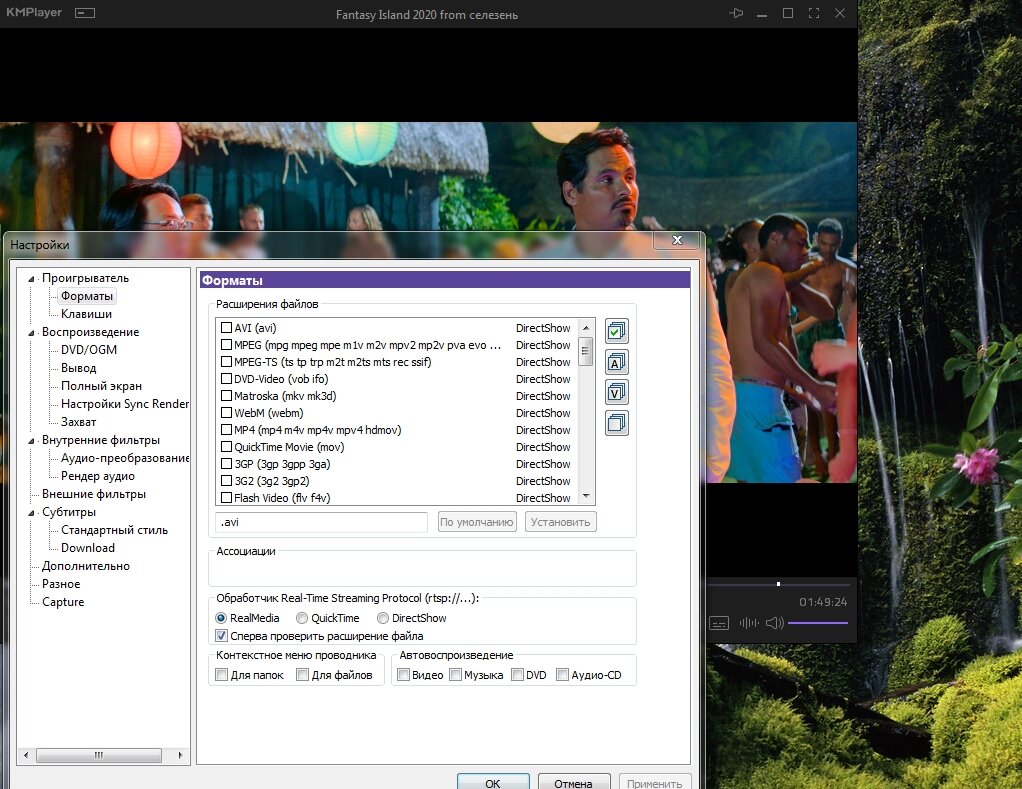The height and width of the screenshot is (789, 1022).
Task: Open the Рендер аудио settings page
Action: [98, 476]
